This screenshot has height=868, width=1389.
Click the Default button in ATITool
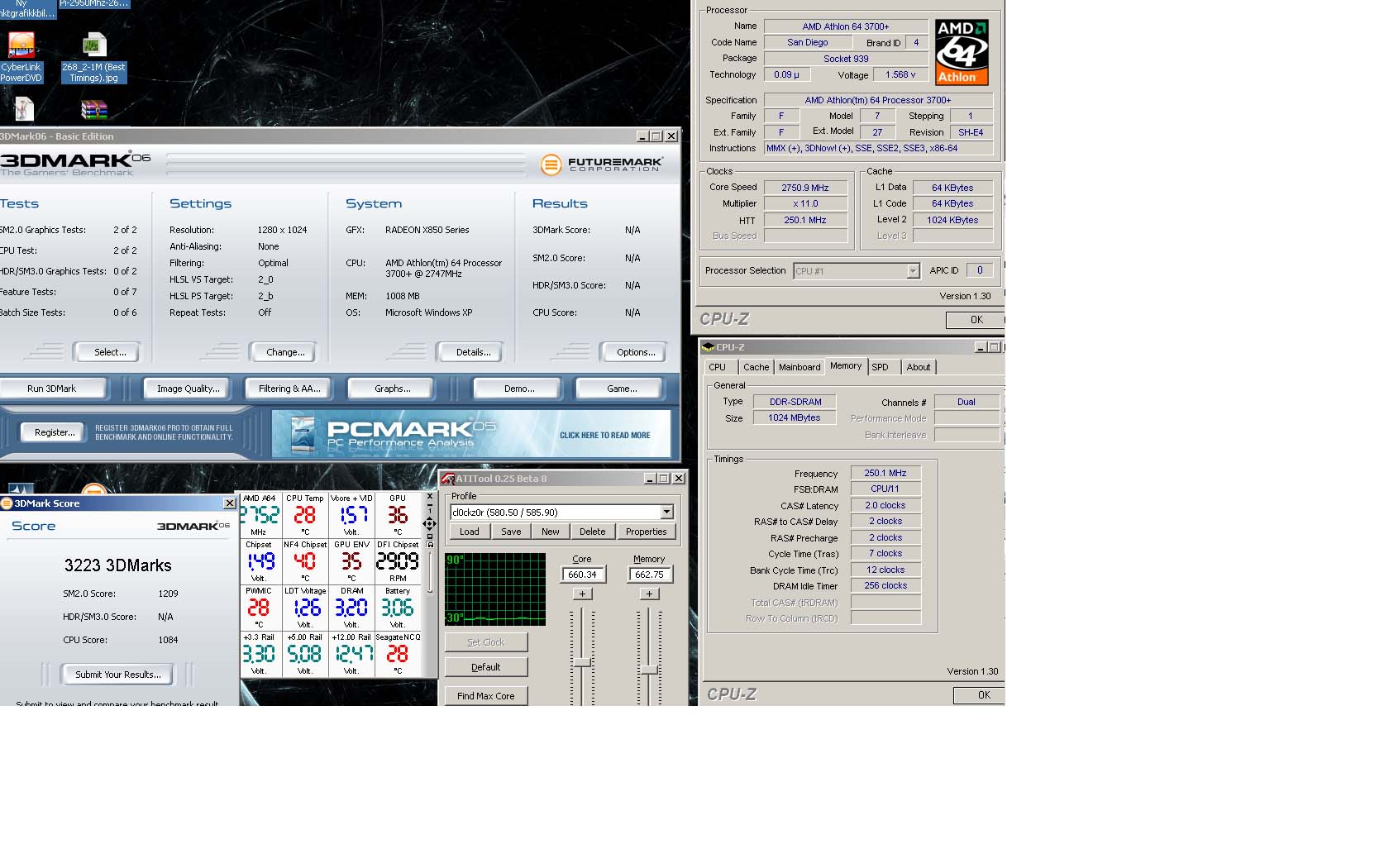pos(486,667)
